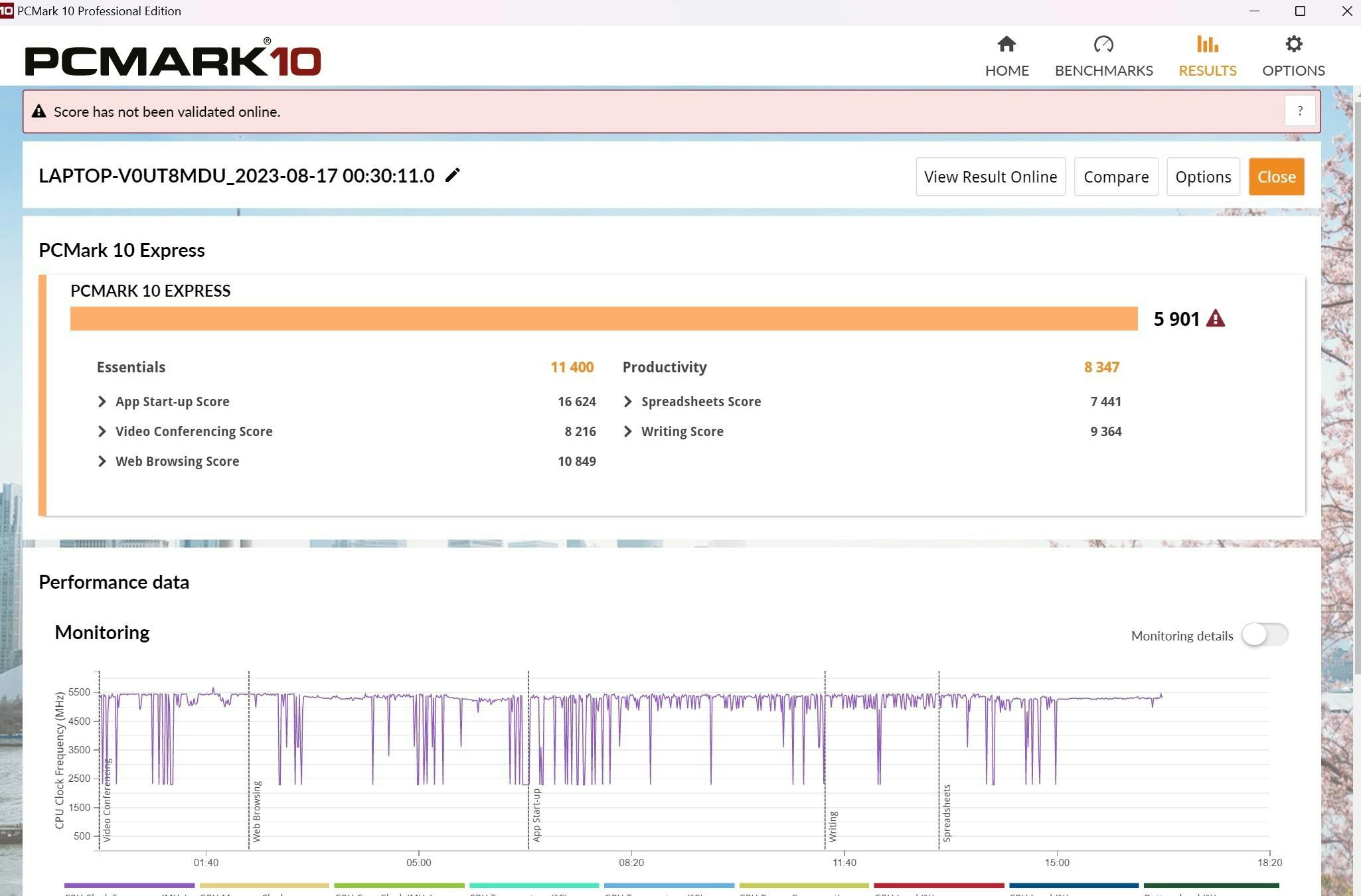
Task: Click the Compare button
Action: click(1116, 177)
